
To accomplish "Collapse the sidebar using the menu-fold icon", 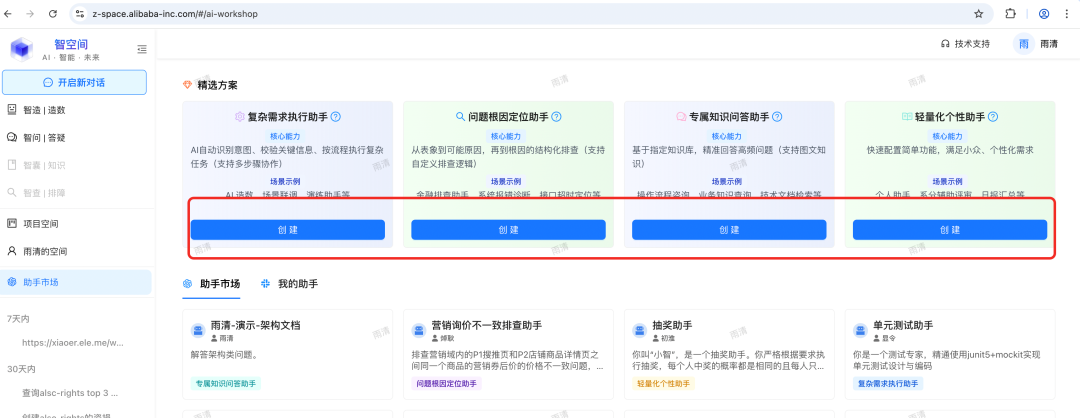I will click(x=141, y=49).
